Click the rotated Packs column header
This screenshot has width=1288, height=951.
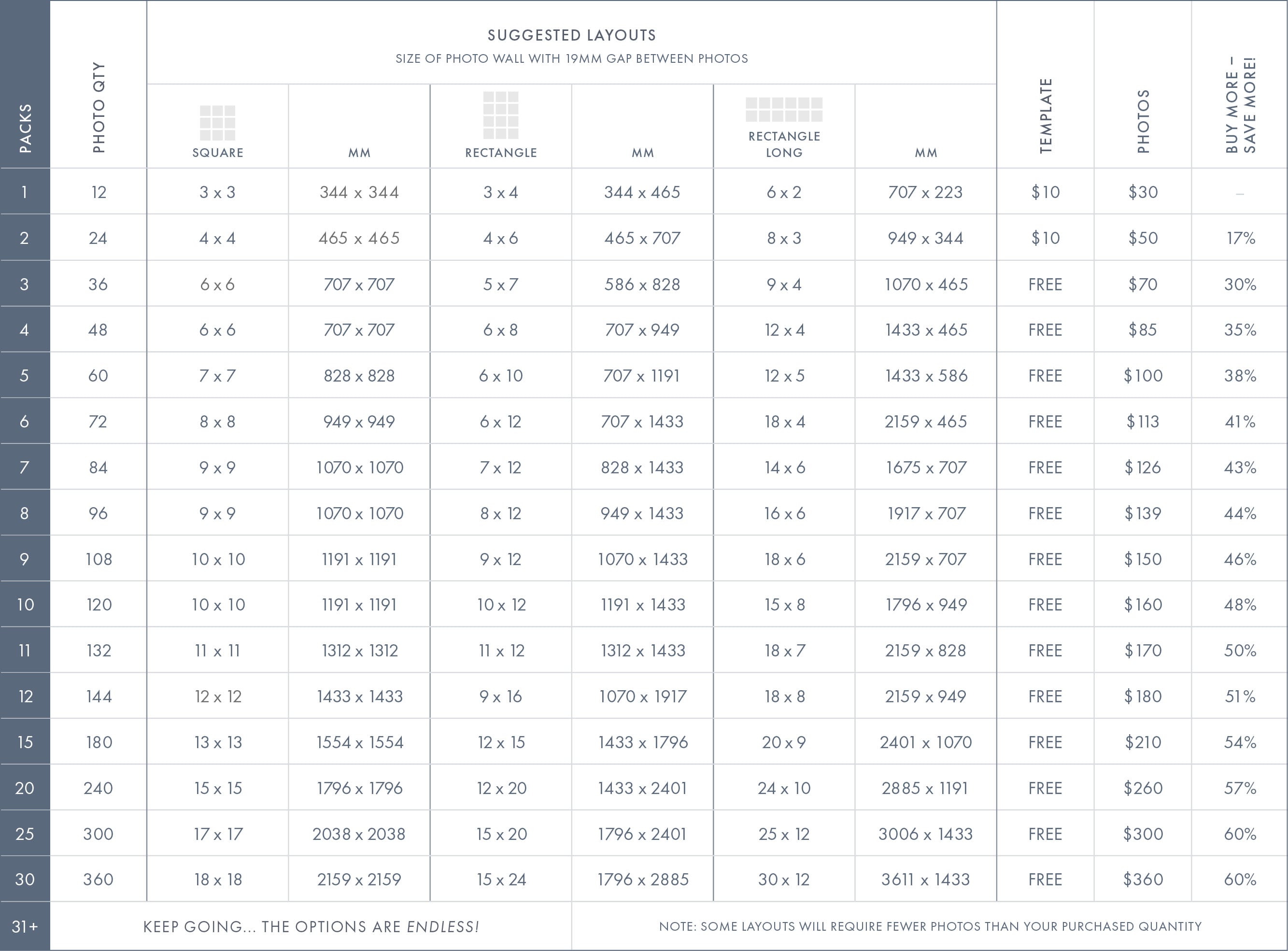pos(25,128)
